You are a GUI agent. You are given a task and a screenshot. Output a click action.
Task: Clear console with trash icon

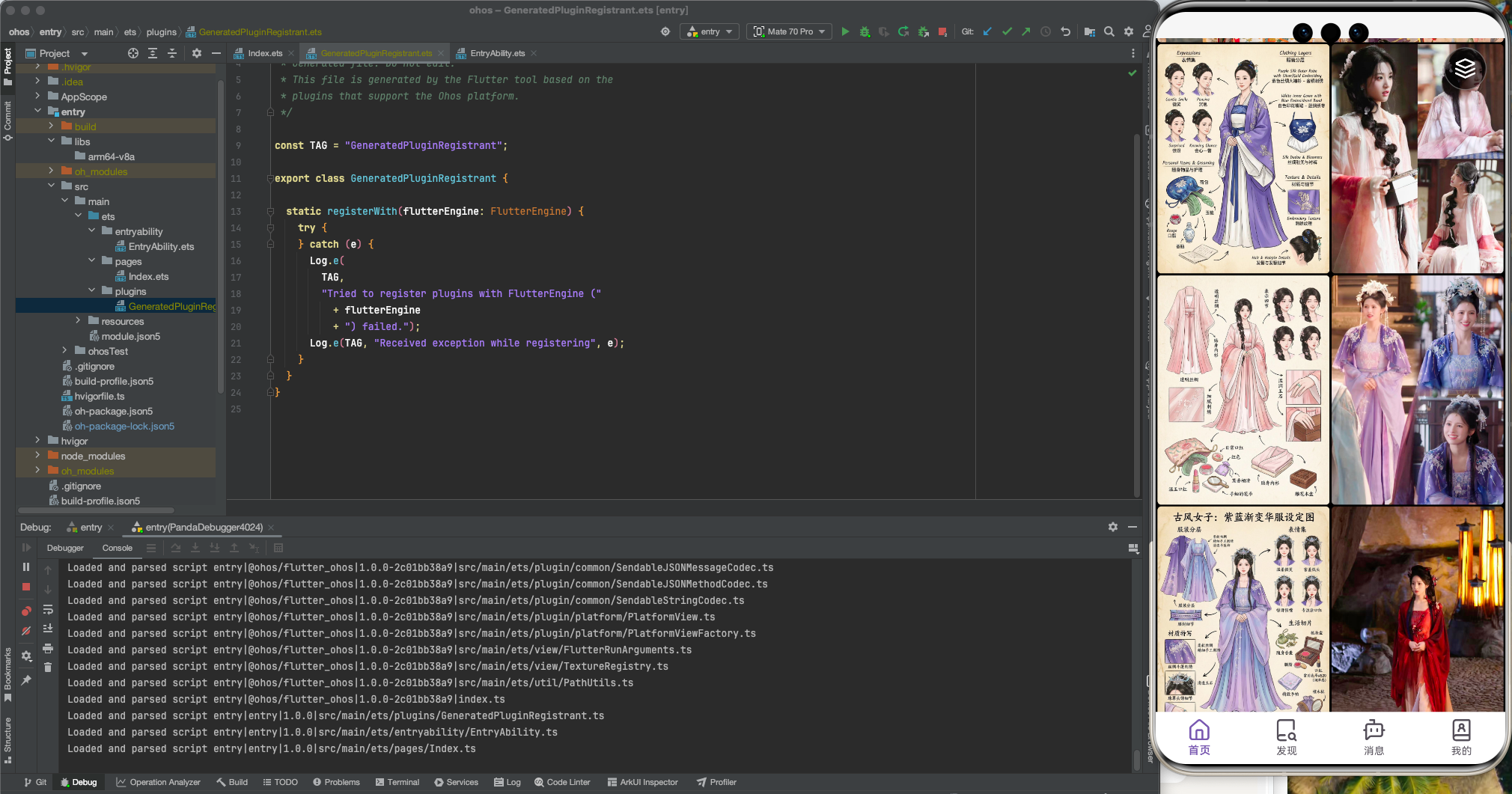[48, 667]
